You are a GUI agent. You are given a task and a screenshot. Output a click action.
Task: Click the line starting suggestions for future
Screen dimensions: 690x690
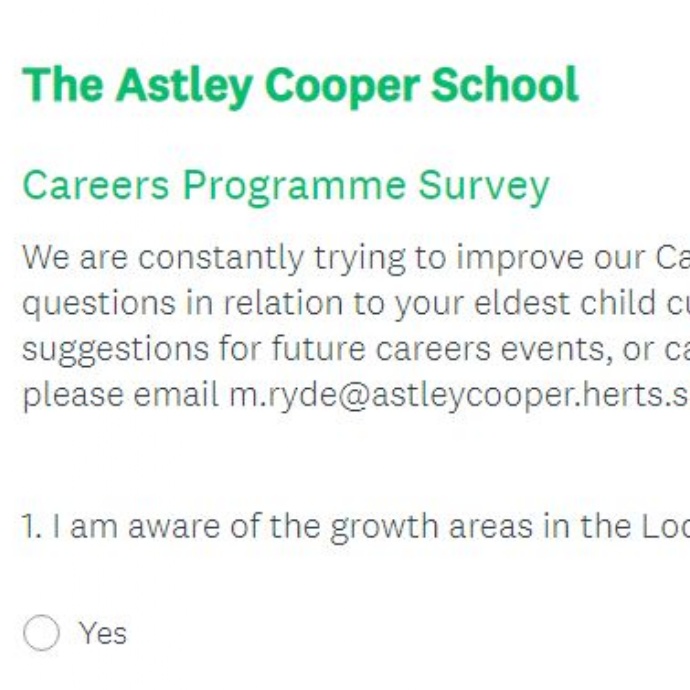(x=356, y=349)
